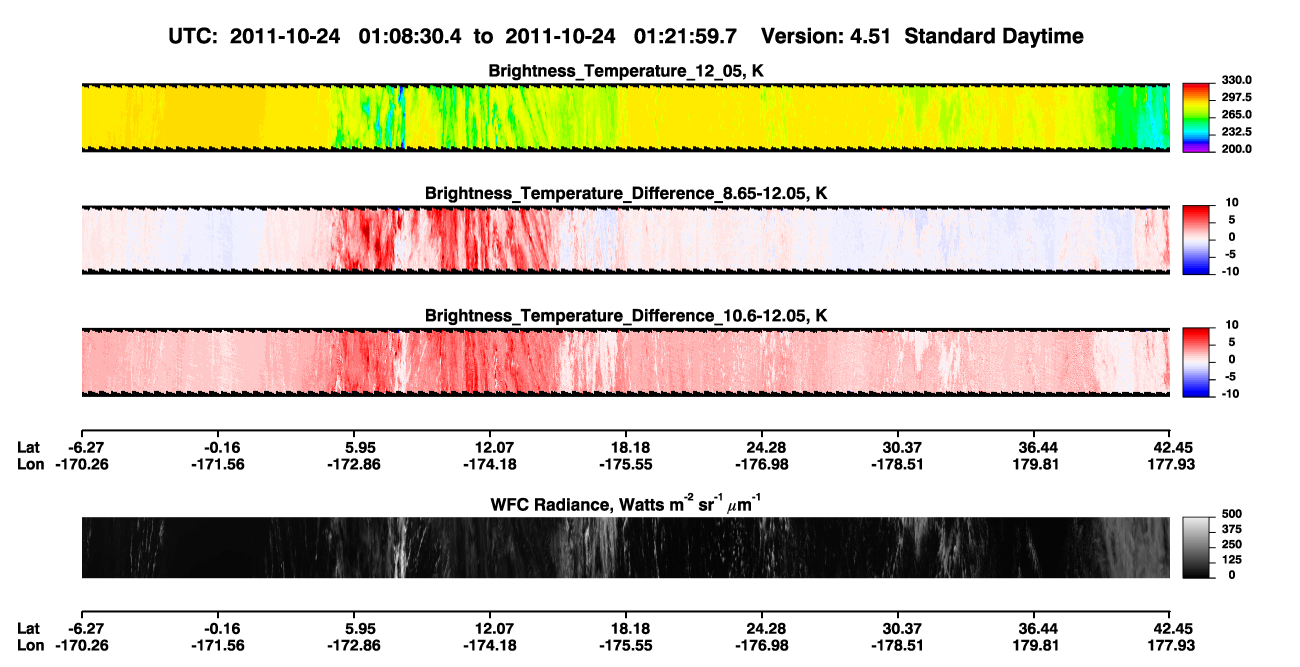Select the WFC Radiance grayscale image strip
The height and width of the screenshot is (667, 1300).
625,547
